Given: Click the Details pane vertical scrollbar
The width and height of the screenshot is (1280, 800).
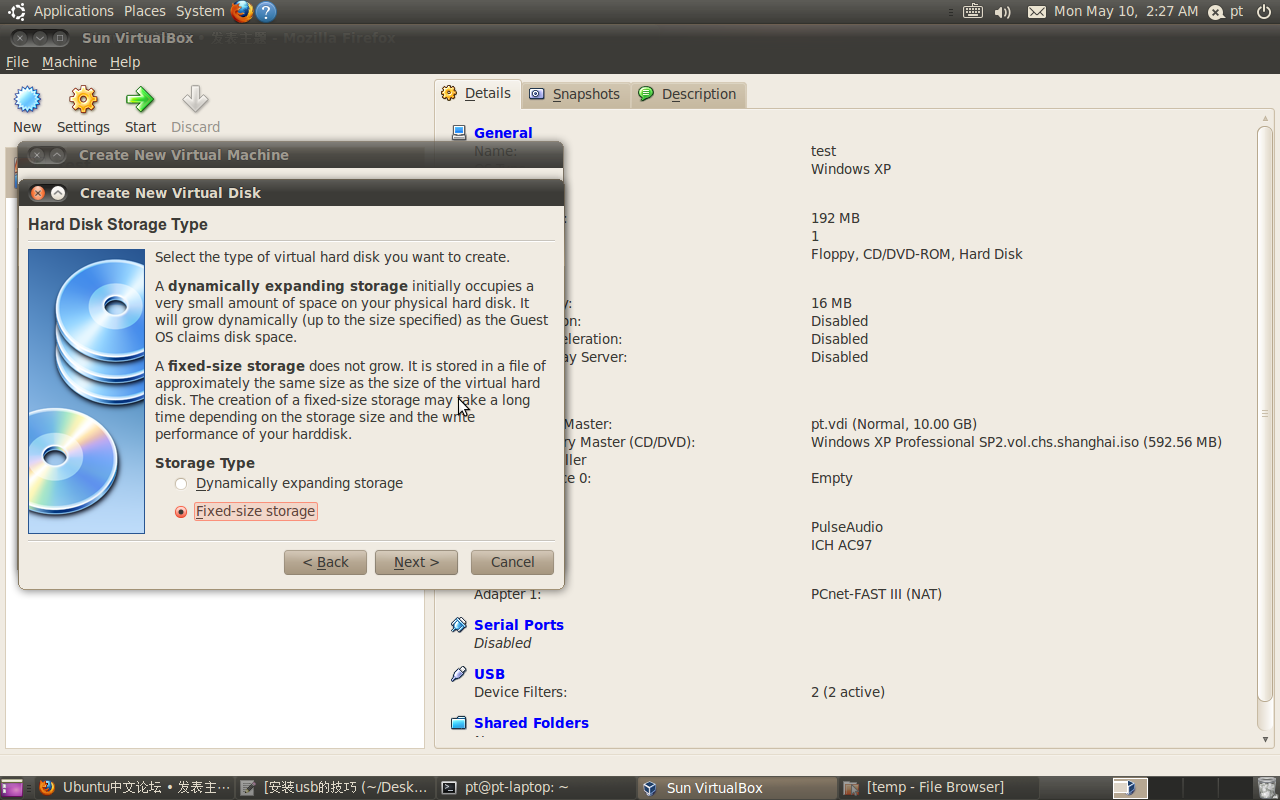Looking at the screenshot, I should (x=1265, y=414).
